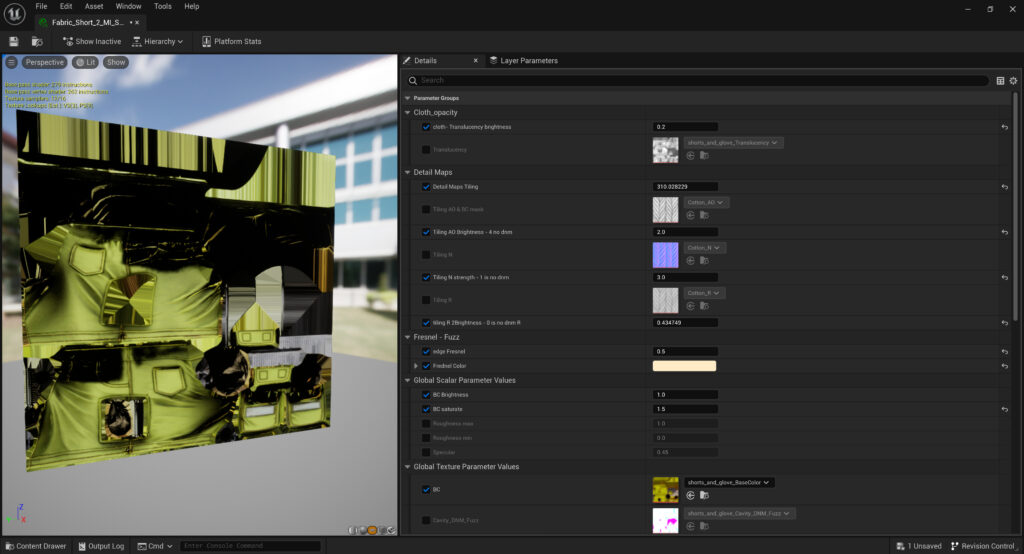
Task: Uncheck the Detail Maps Tiling checkbox
Action: pos(427,187)
